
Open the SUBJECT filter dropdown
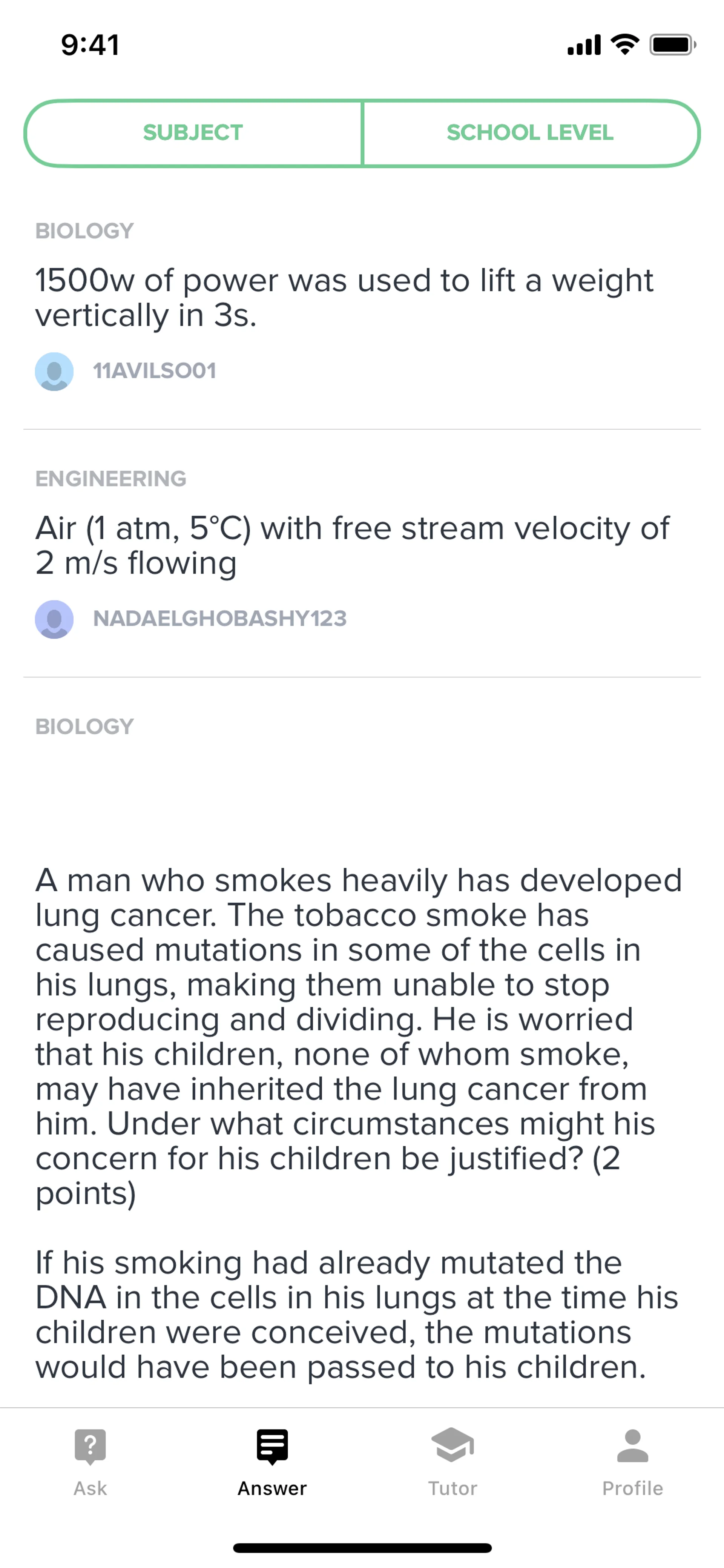coord(193,133)
